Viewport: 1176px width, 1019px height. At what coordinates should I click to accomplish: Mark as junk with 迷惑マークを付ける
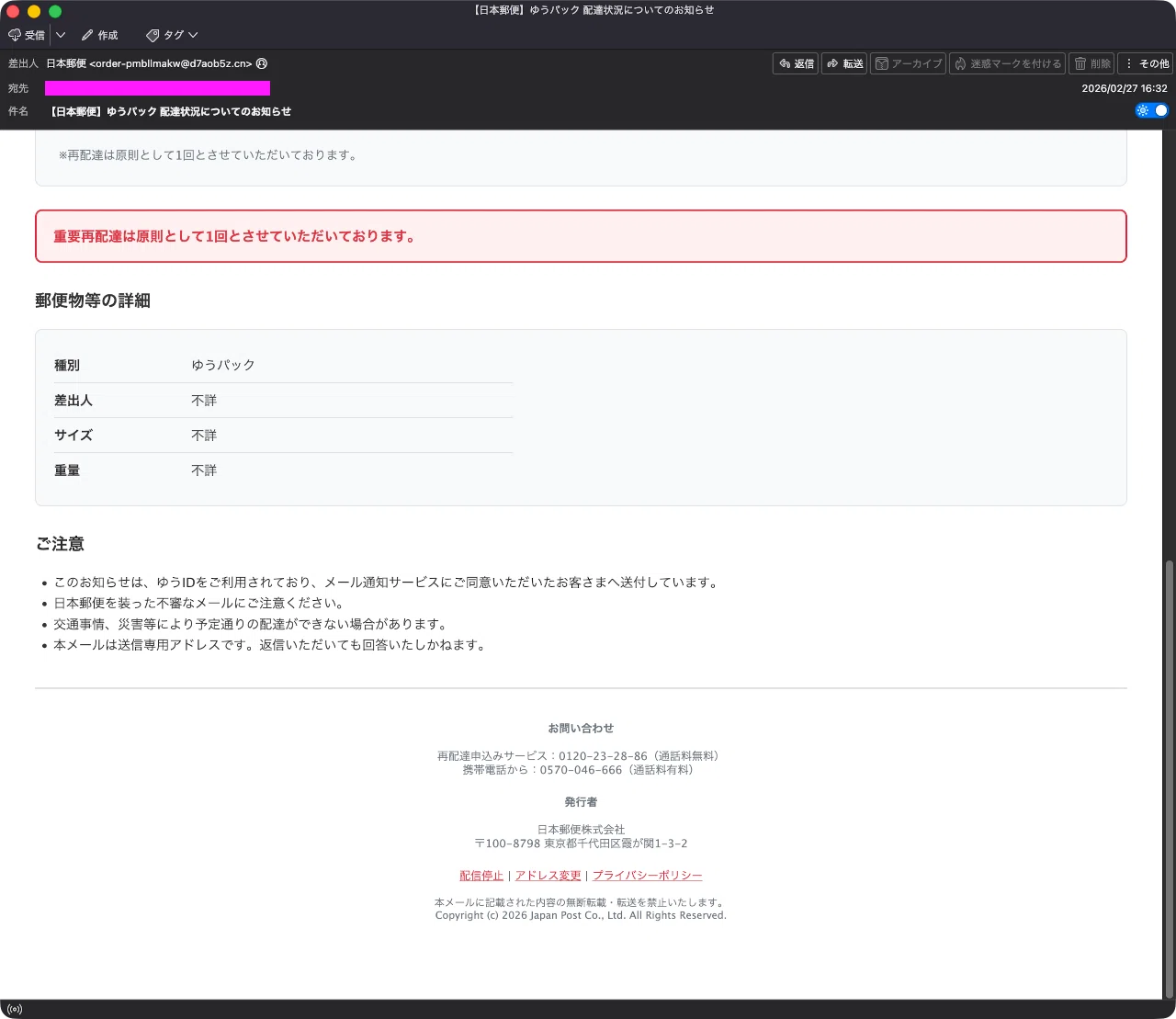pyautogui.click(x=1007, y=63)
